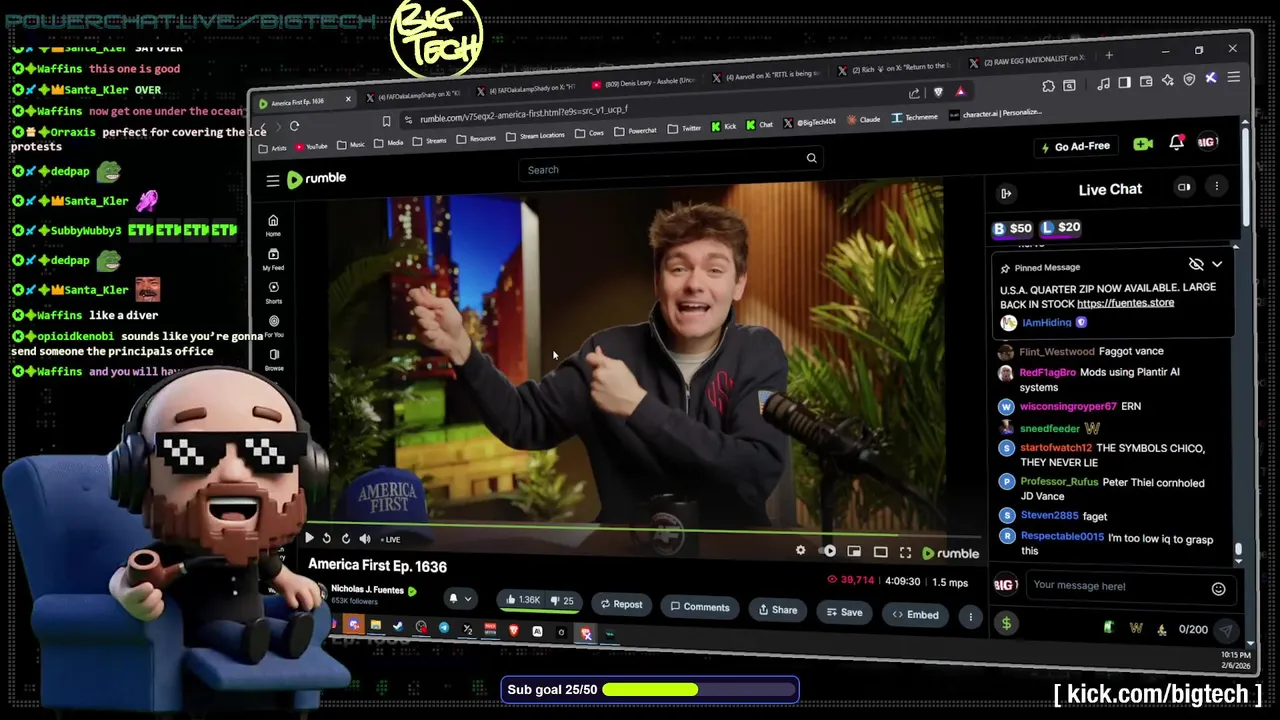Toggle chat popout mode icon
The width and height of the screenshot is (1280, 720).
(1184, 187)
